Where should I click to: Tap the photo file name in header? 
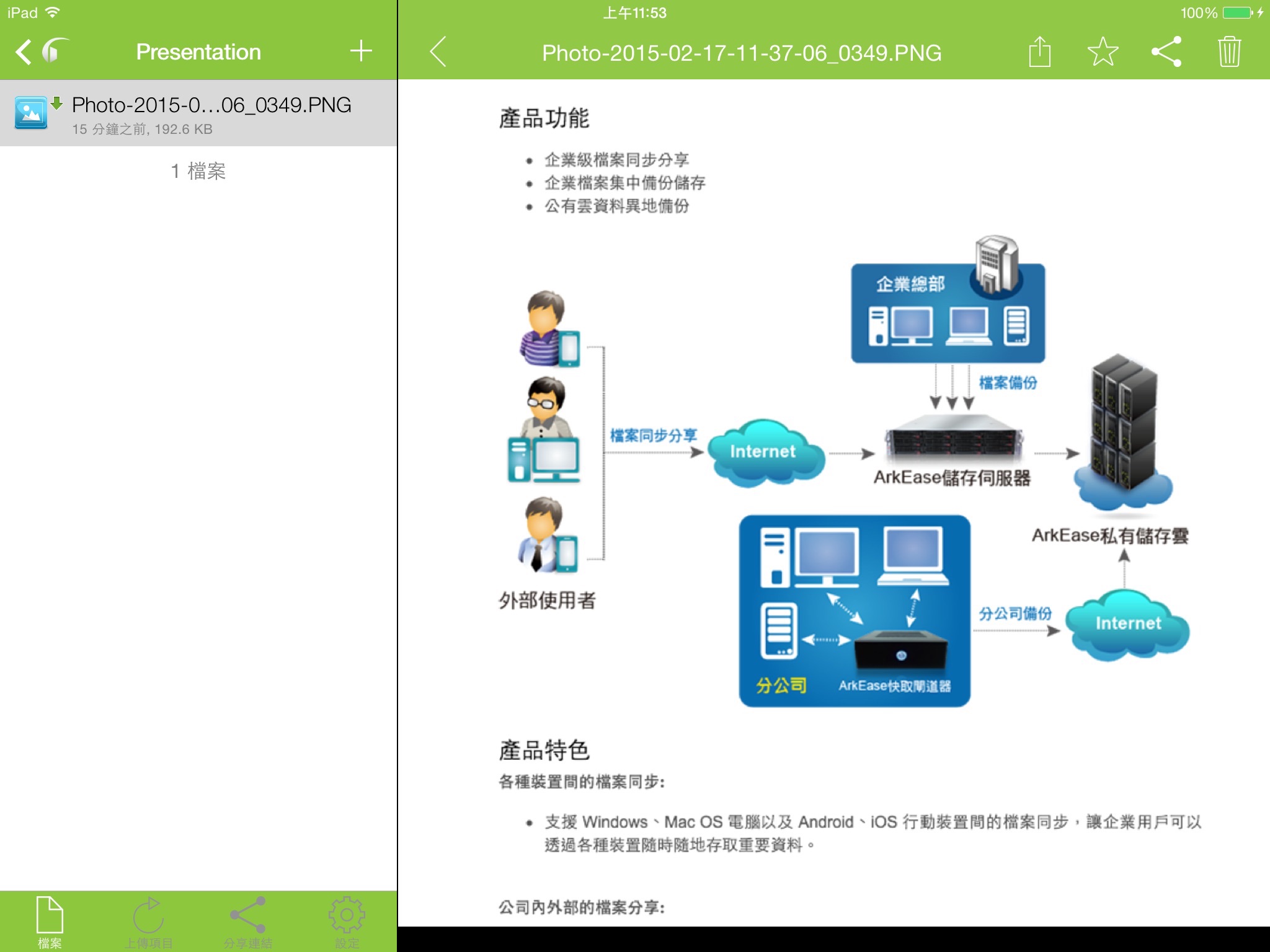click(742, 53)
